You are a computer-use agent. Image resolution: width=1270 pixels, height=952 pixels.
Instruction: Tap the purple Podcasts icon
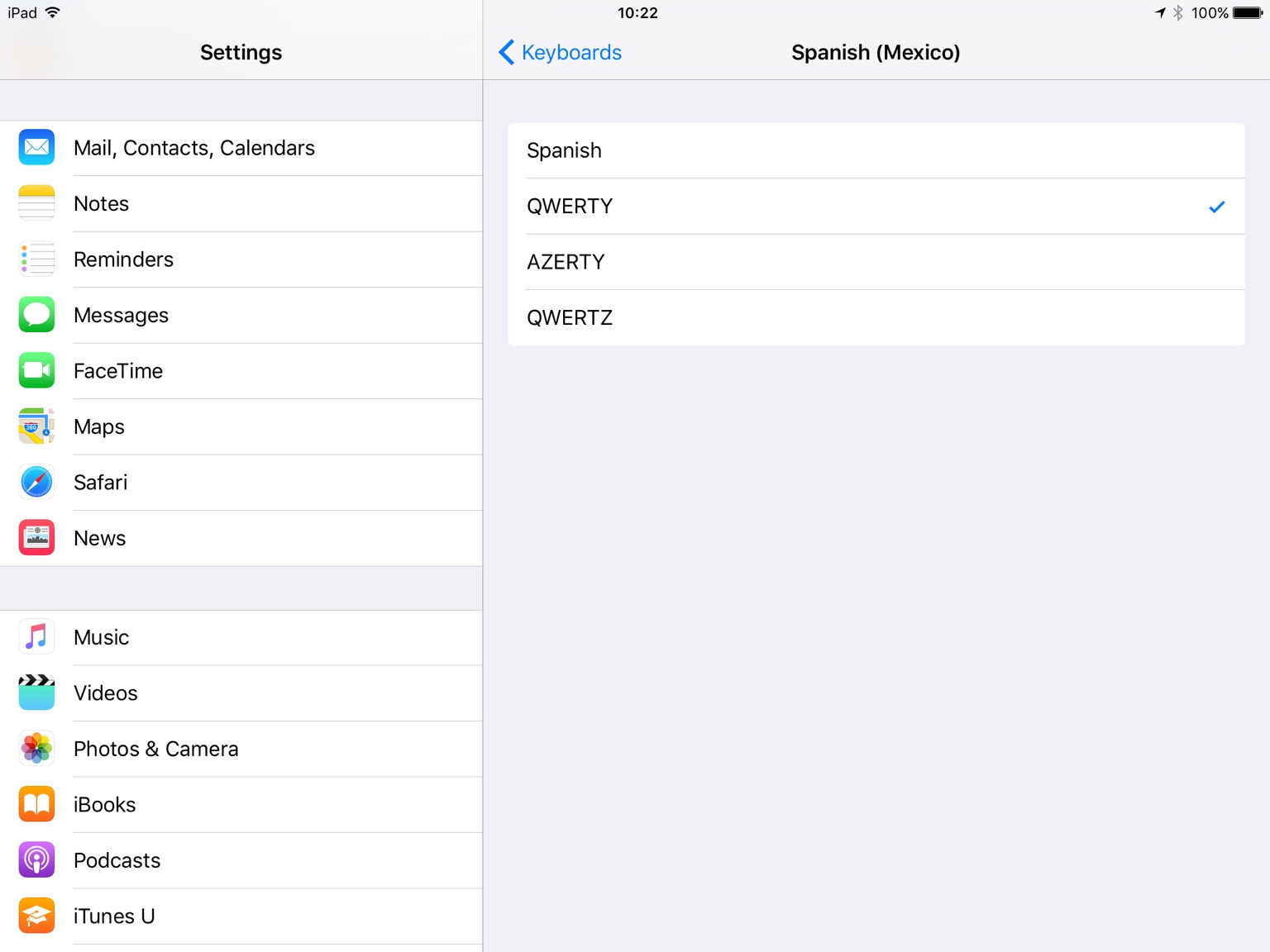(36, 860)
